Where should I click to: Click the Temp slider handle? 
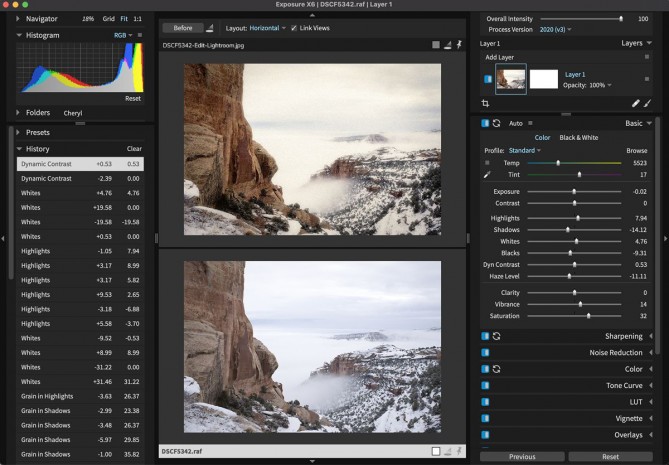(558, 163)
